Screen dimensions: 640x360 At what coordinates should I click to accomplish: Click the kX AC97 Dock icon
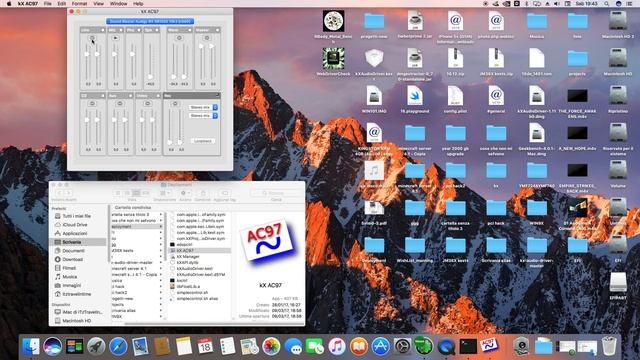click(x=489, y=345)
